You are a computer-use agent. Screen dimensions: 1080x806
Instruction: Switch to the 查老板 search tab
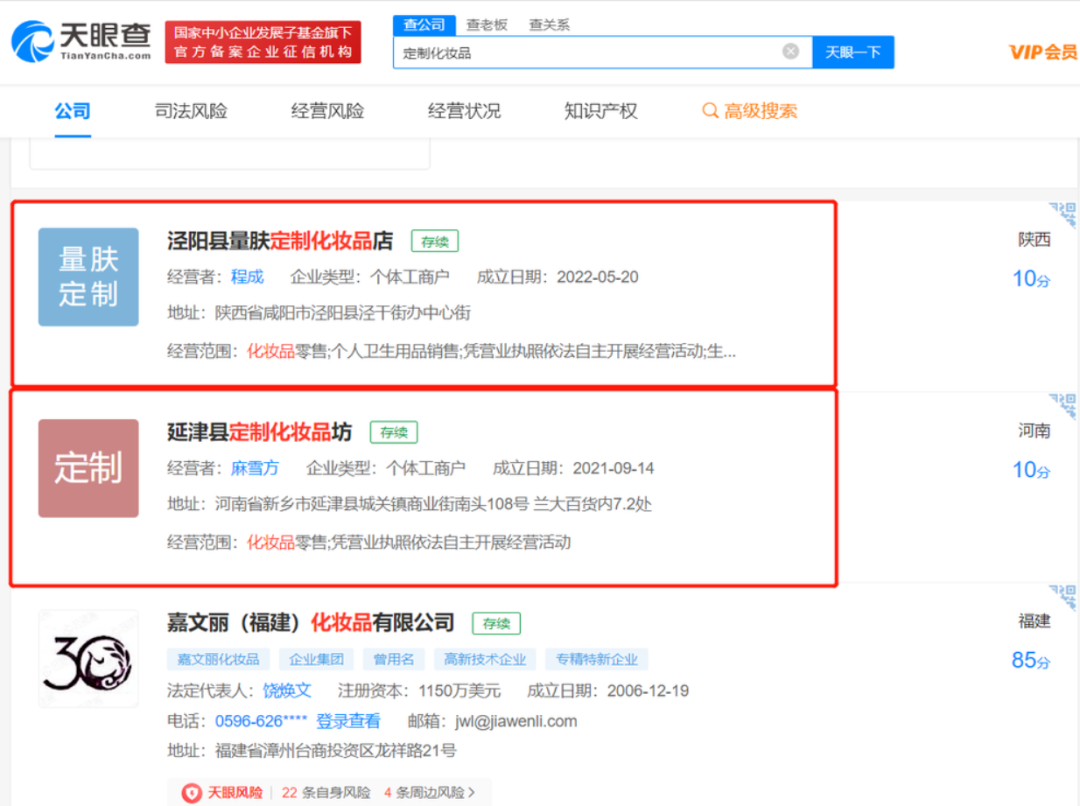pos(487,25)
